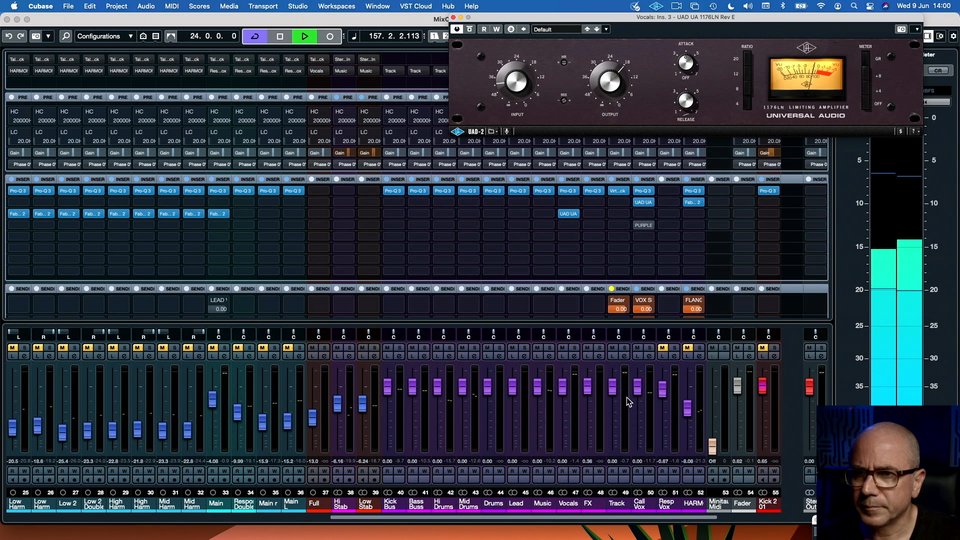Open channel 25 Tal..ck input routing

coord(17,59)
